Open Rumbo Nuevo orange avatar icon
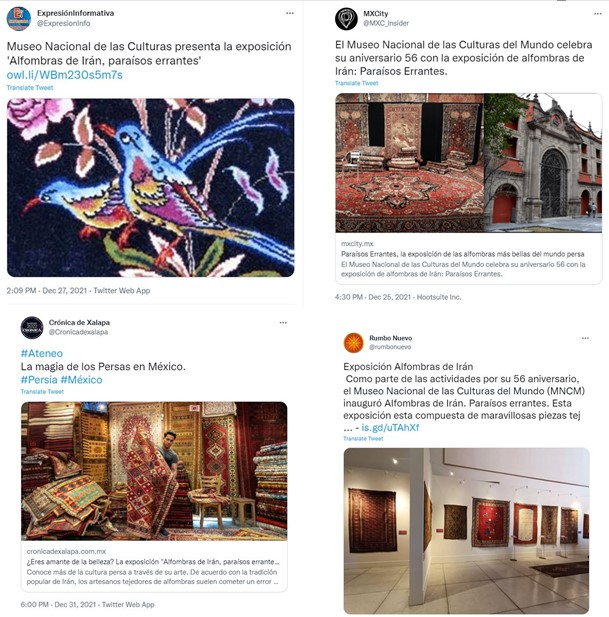609x617 pixels. [x=354, y=342]
